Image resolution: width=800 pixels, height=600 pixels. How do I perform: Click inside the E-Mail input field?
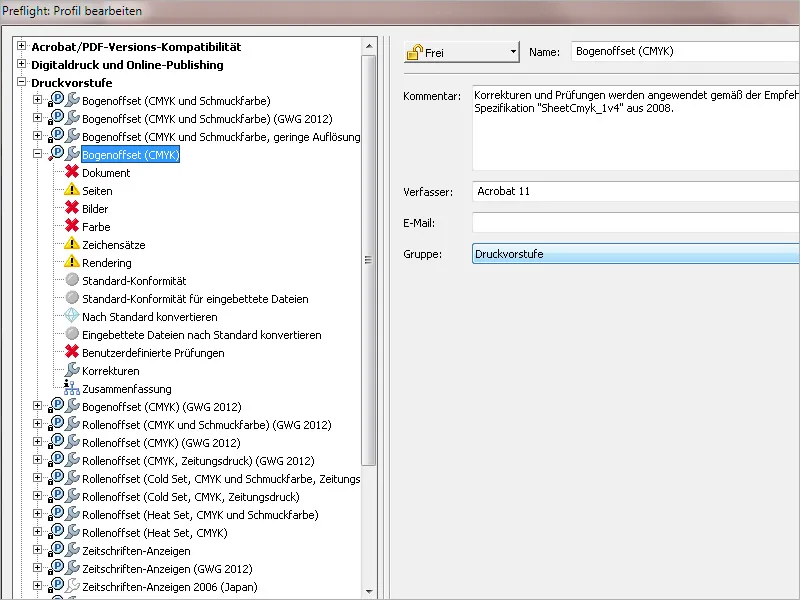coord(650,223)
